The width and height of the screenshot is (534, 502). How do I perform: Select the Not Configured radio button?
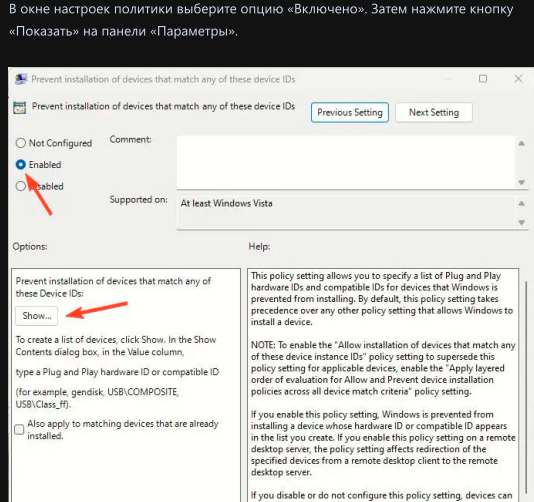[x=20, y=143]
